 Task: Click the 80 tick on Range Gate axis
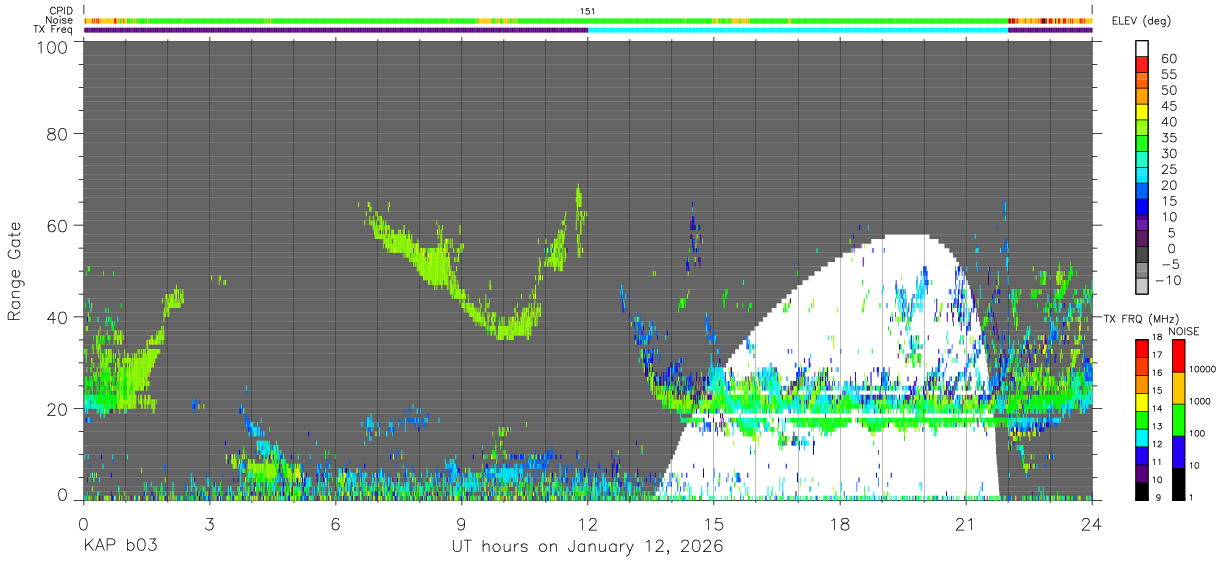point(57,133)
